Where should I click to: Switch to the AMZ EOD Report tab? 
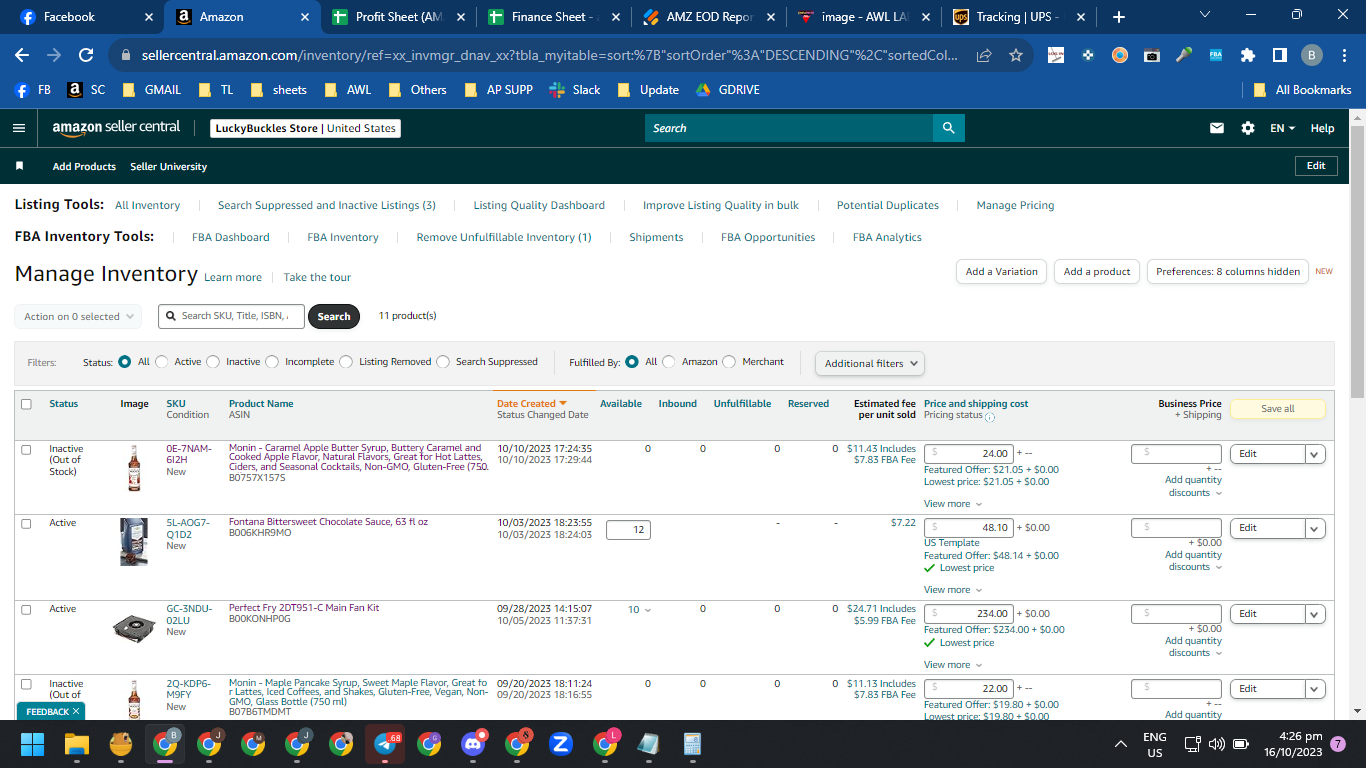tap(706, 17)
